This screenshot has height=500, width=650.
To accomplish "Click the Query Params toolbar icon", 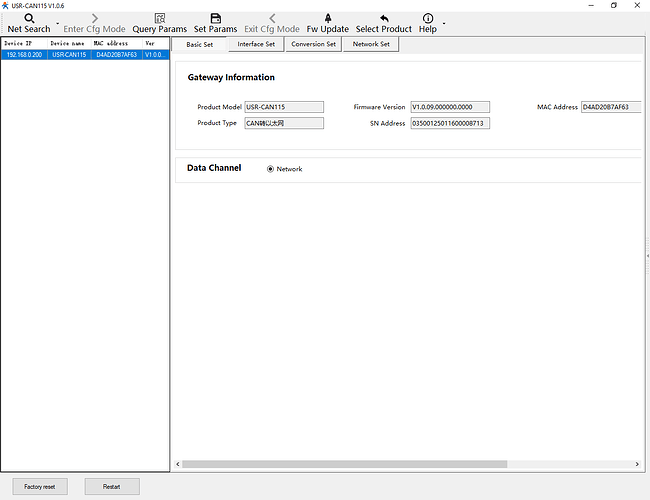I will coord(159,18).
